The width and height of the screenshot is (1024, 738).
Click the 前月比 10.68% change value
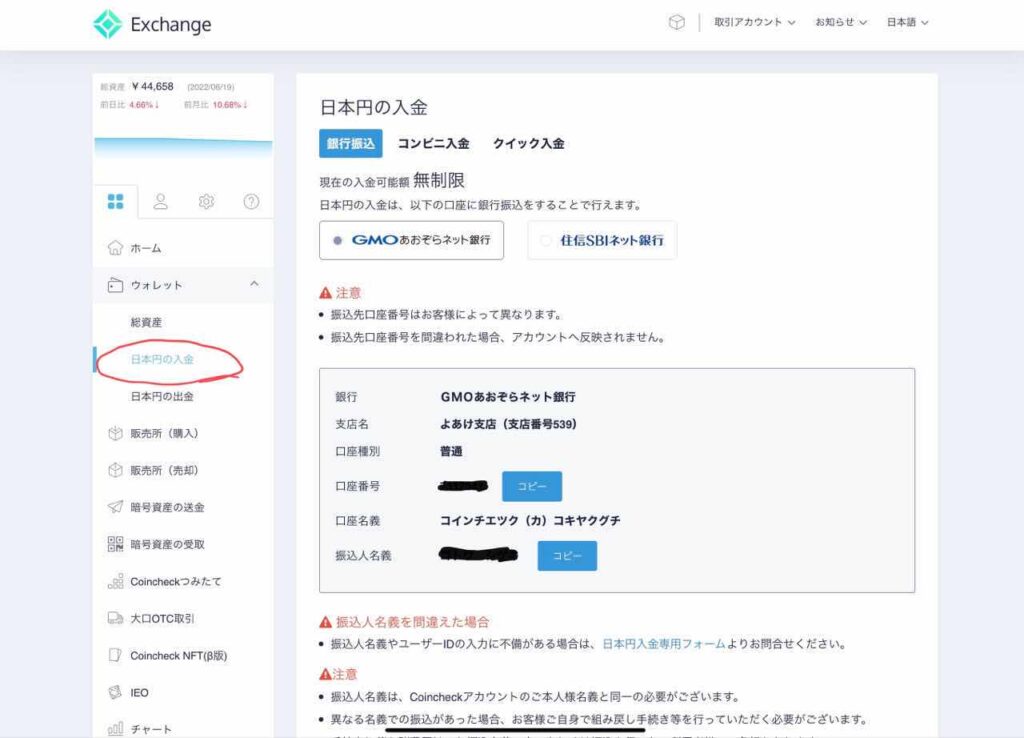(x=230, y=104)
